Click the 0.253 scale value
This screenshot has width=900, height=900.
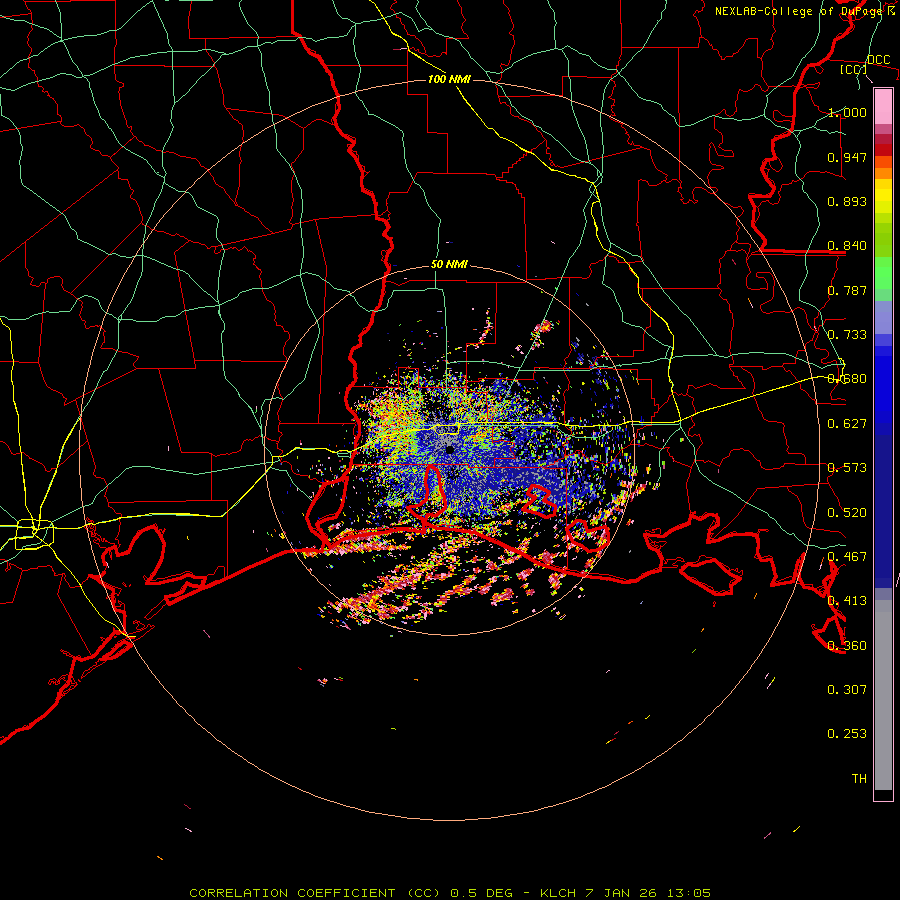click(847, 734)
